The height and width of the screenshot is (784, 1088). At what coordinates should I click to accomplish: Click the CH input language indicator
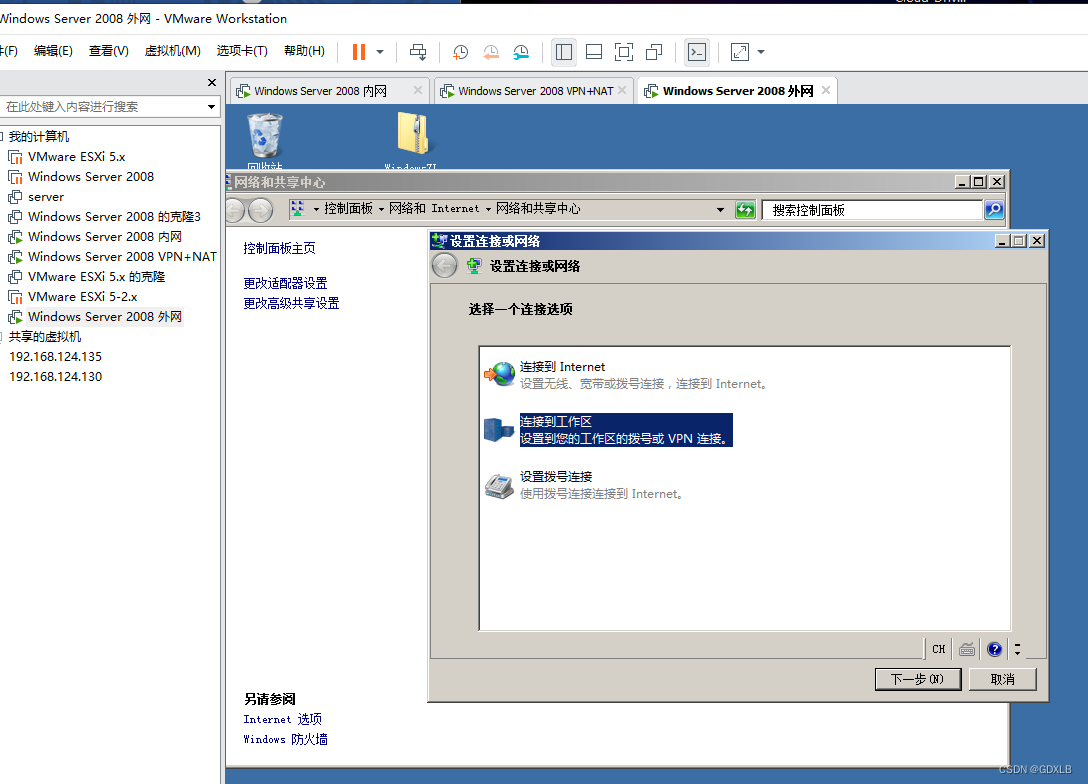[x=938, y=649]
